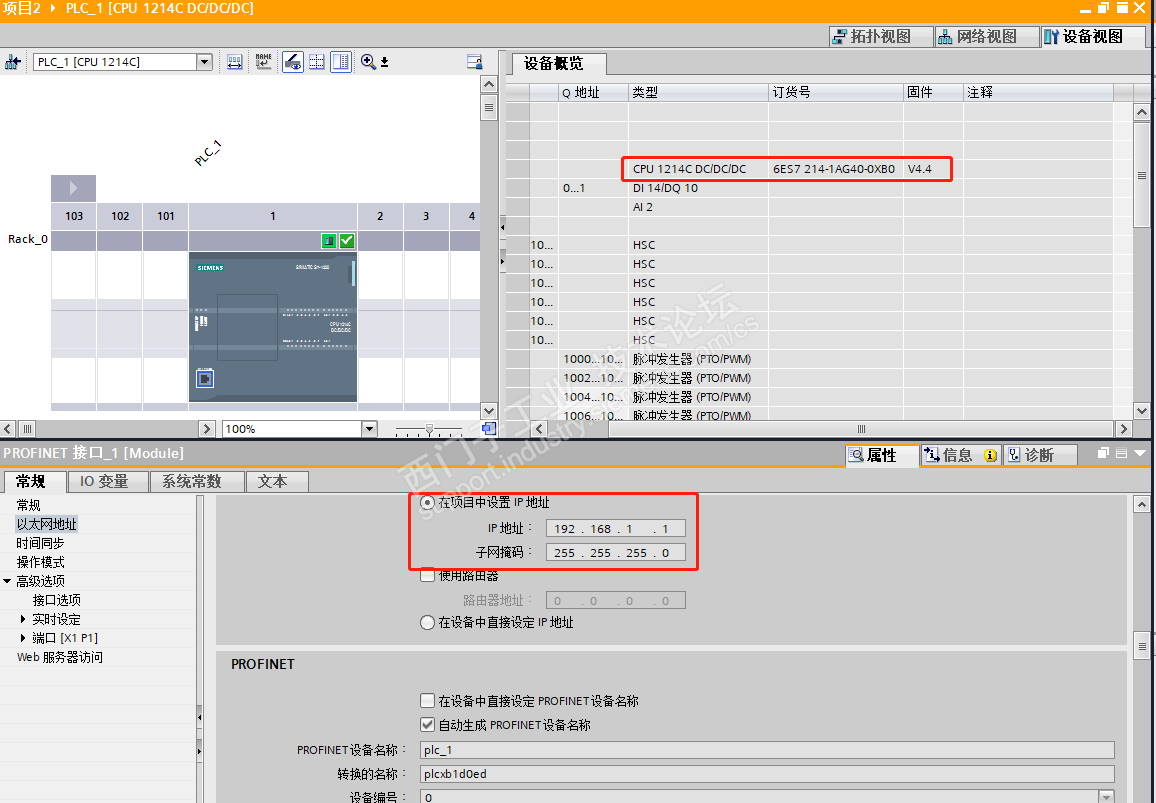1156x803 pixels.
Task: Click the device data icon at toolbar right
Action: click(475, 62)
